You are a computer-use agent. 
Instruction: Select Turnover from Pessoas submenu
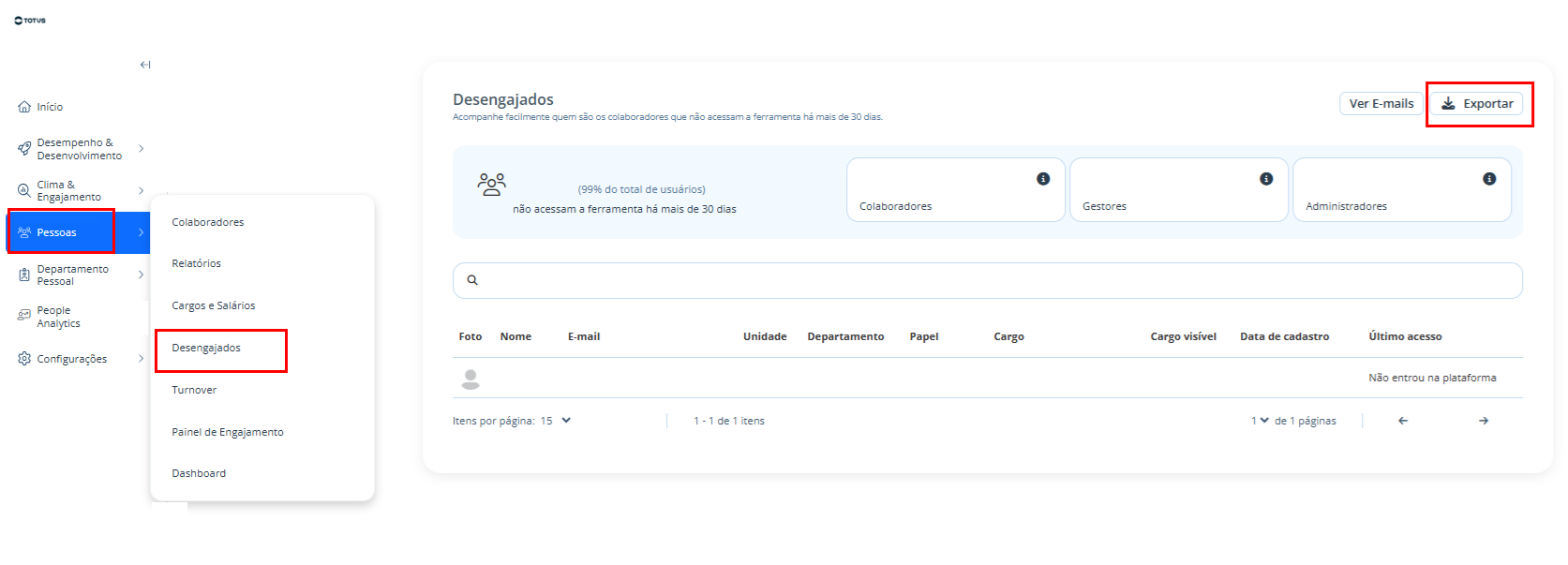[x=194, y=390]
